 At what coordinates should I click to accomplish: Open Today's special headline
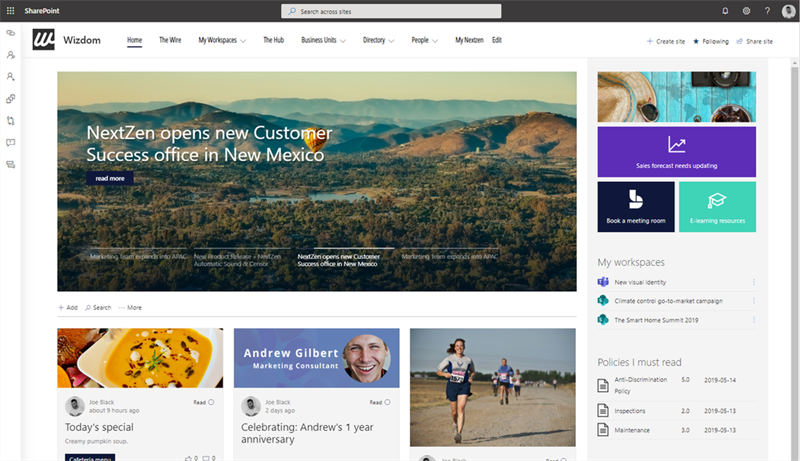pos(99,427)
